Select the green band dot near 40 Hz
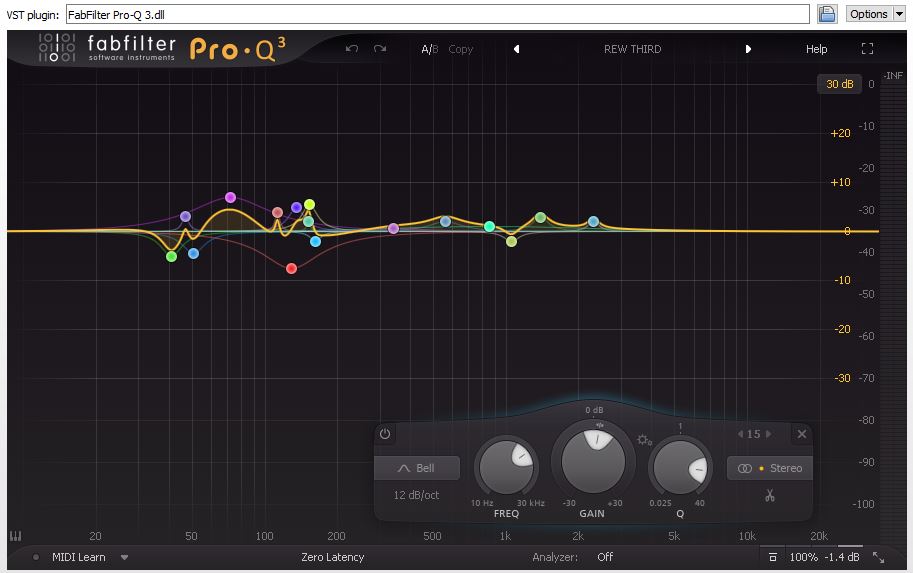Image resolution: width=913 pixels, height=573 pixels. tap(171, 256)
